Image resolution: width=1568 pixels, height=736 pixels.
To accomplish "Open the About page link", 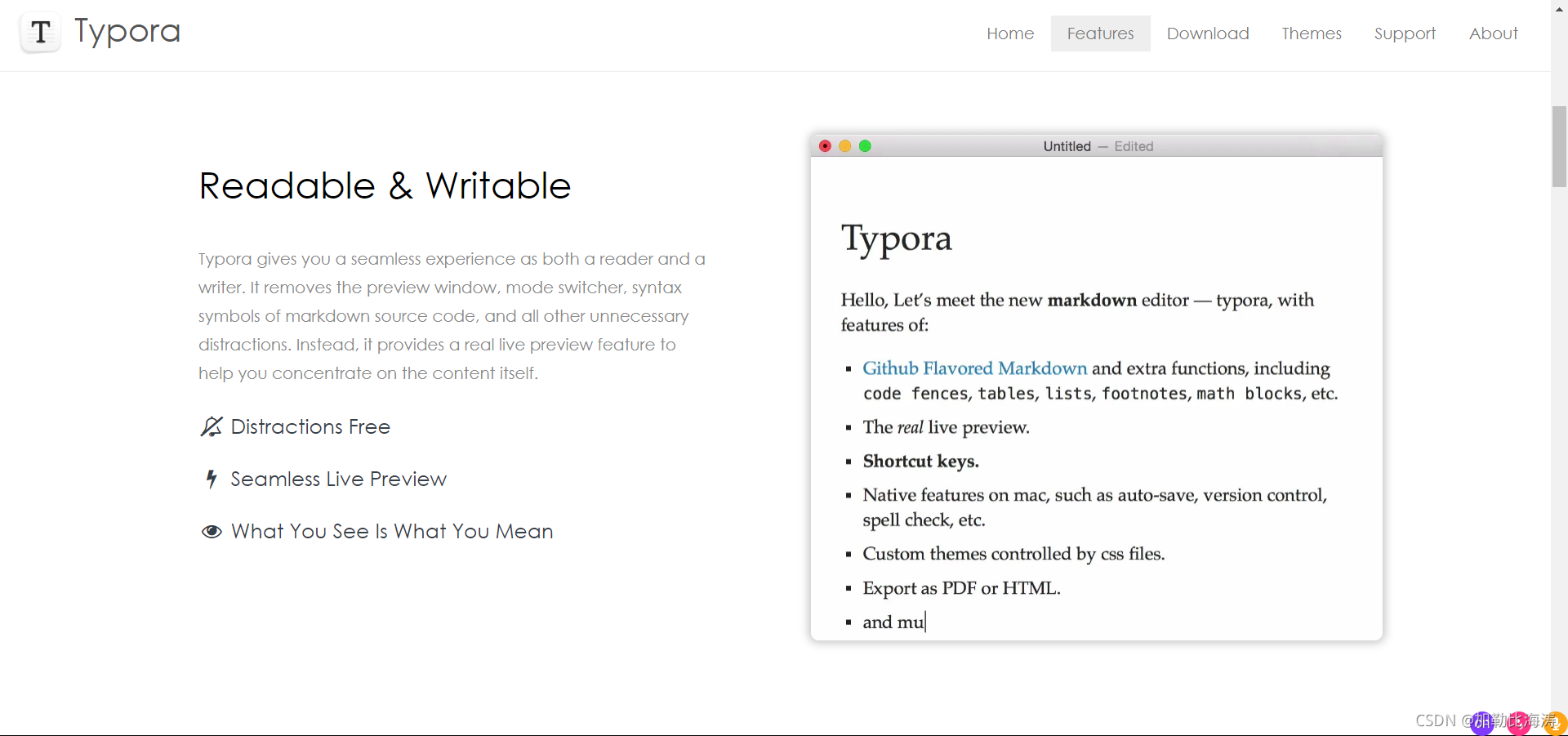I will [x=1494, y=33].
